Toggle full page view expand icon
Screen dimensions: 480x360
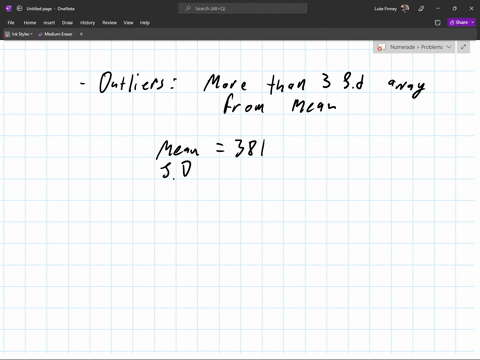463,47
